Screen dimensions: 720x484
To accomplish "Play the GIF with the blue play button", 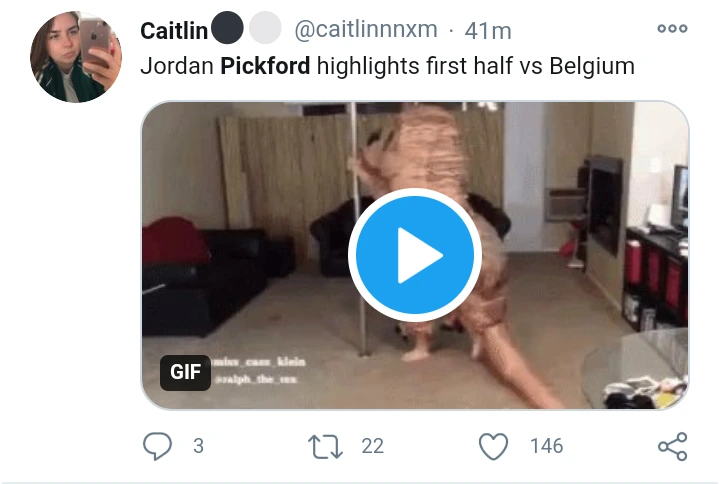I will pos(415,255).
